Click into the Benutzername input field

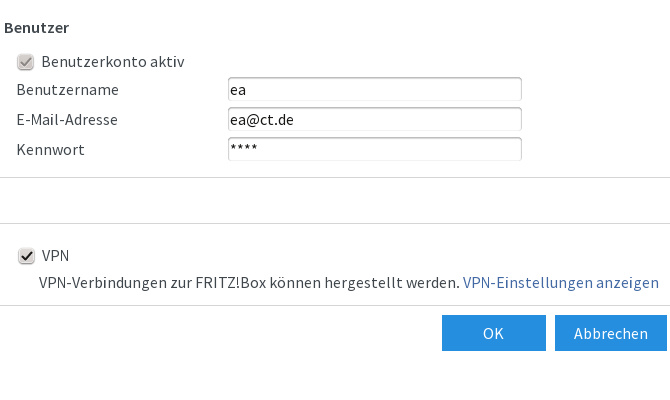click(374, 90)
